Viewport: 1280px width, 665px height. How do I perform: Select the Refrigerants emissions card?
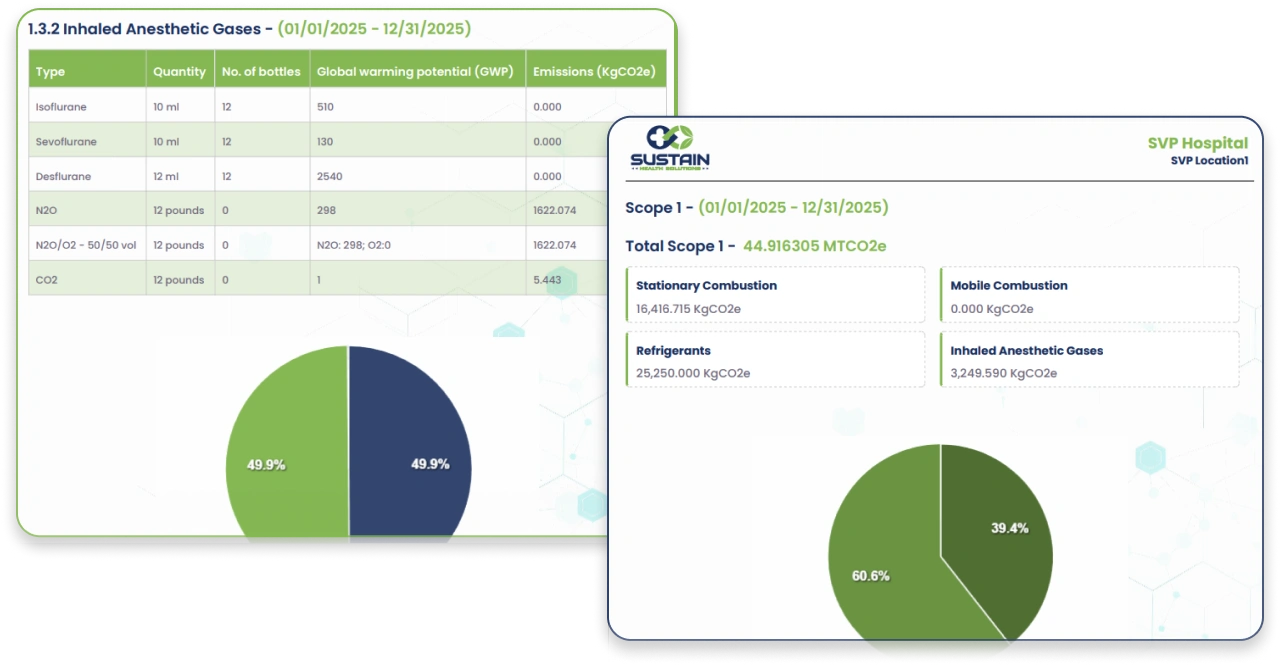[775, 361]
